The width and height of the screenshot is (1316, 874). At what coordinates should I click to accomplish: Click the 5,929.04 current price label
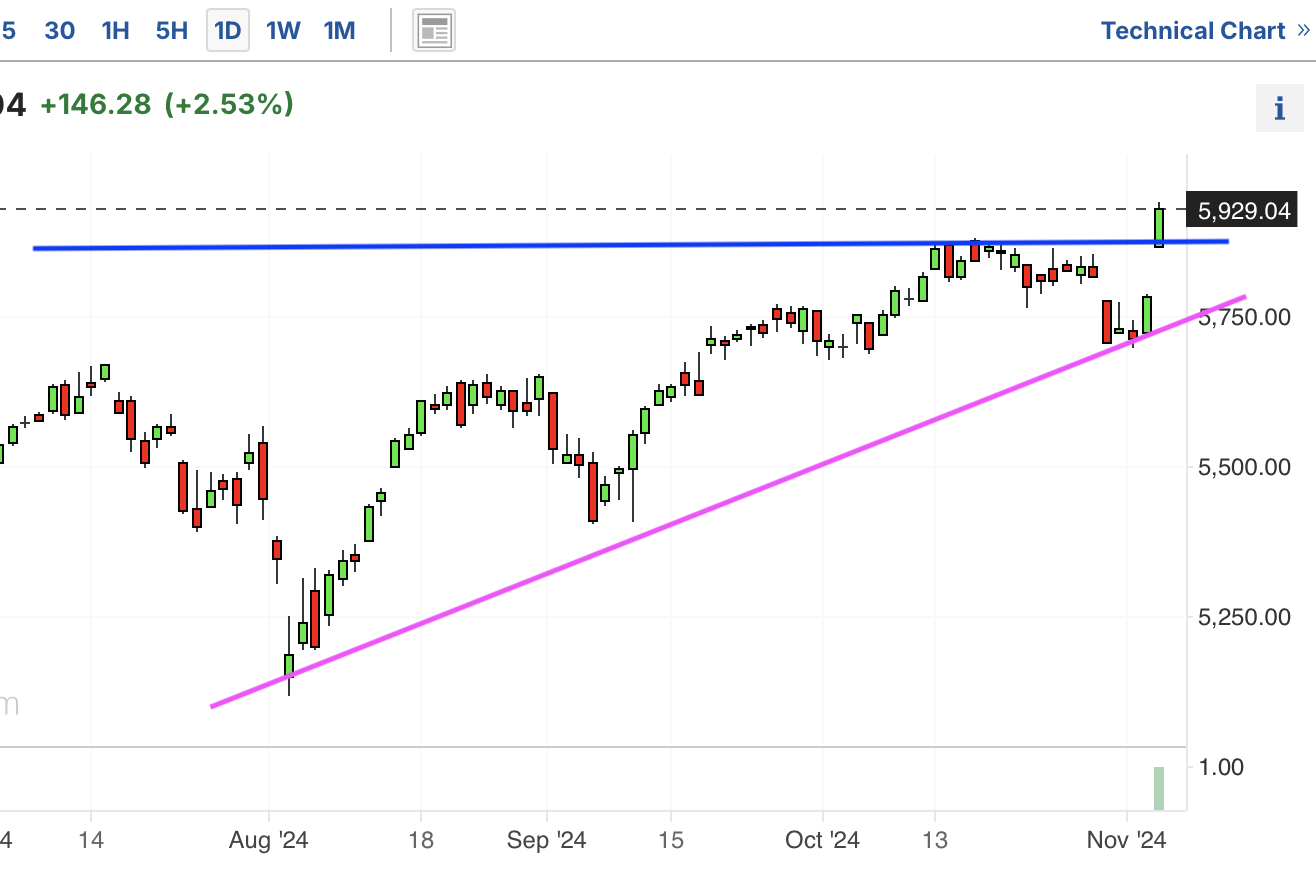[1240, 211]
